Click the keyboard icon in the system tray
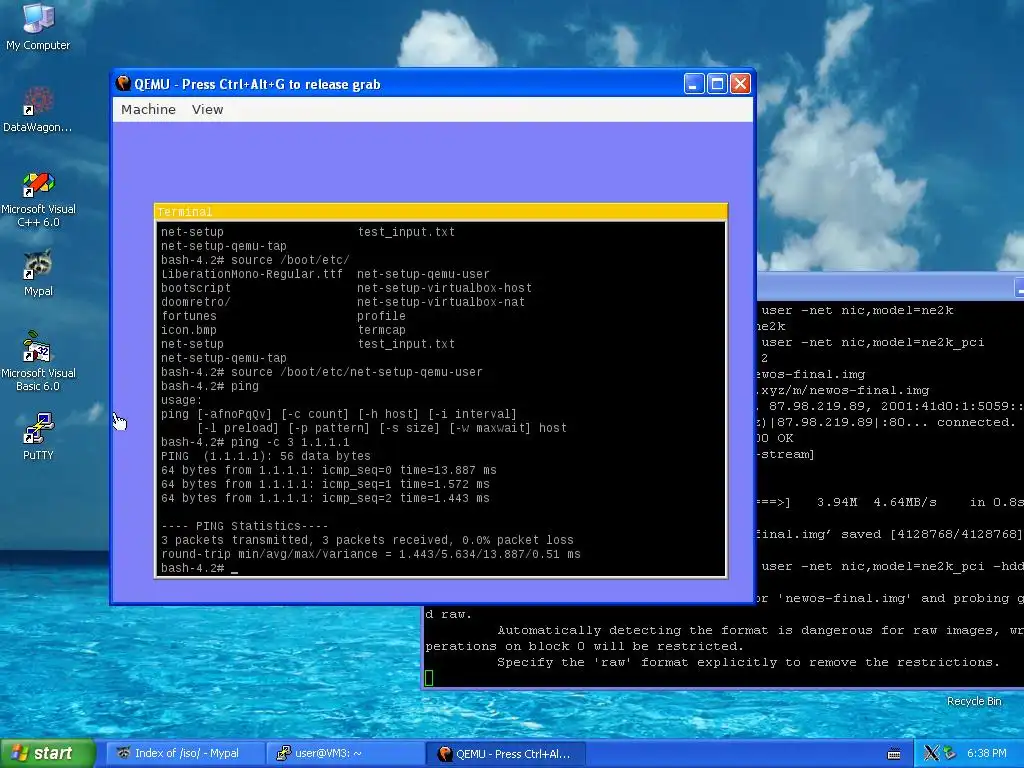The image size is (1024, 768). pyautogui.click(x=894, y=754)
